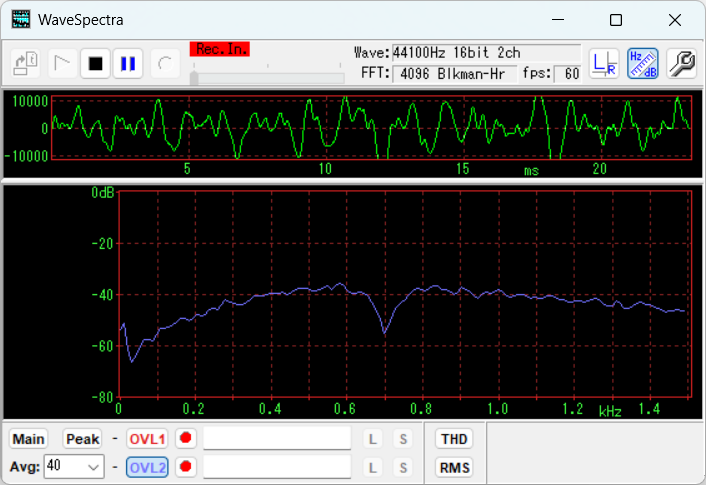The height and width of the screenshot is (485, 706).
Task: Stop recording with the black square button
Action: pos(95,63)
